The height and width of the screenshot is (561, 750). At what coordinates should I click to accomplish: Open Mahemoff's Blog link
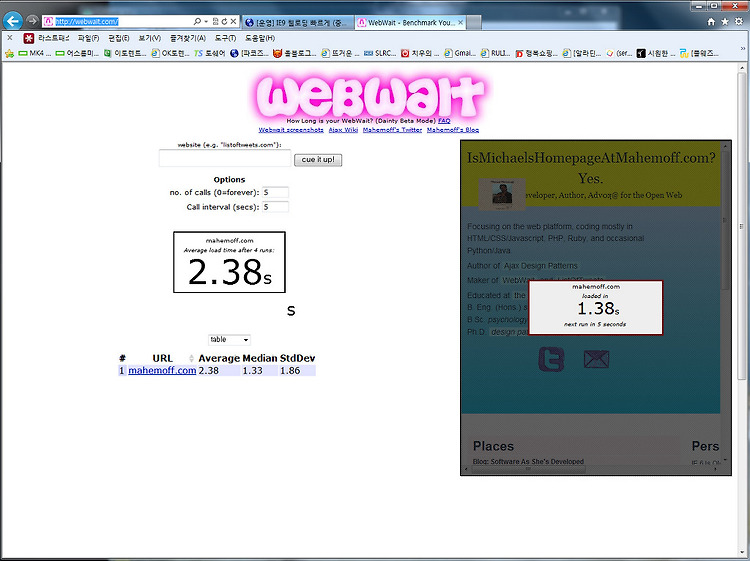[x=452, y=130]
